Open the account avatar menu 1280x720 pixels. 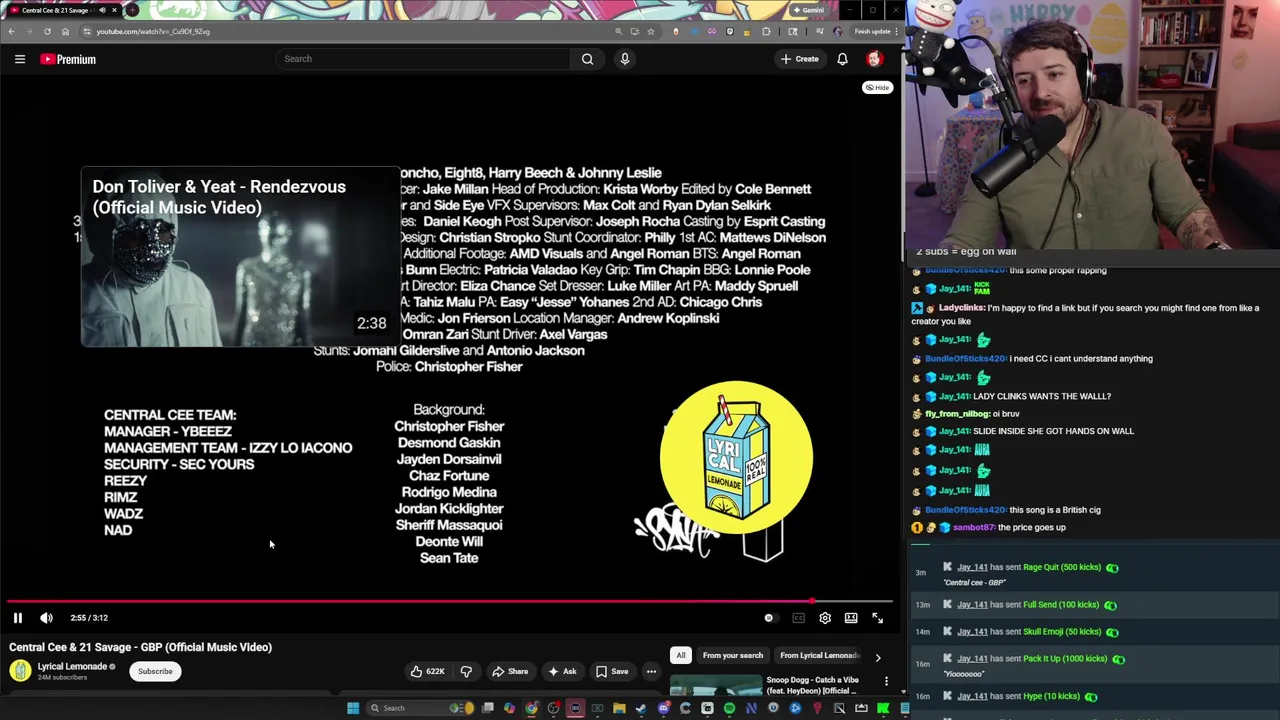tap(874, 59)
